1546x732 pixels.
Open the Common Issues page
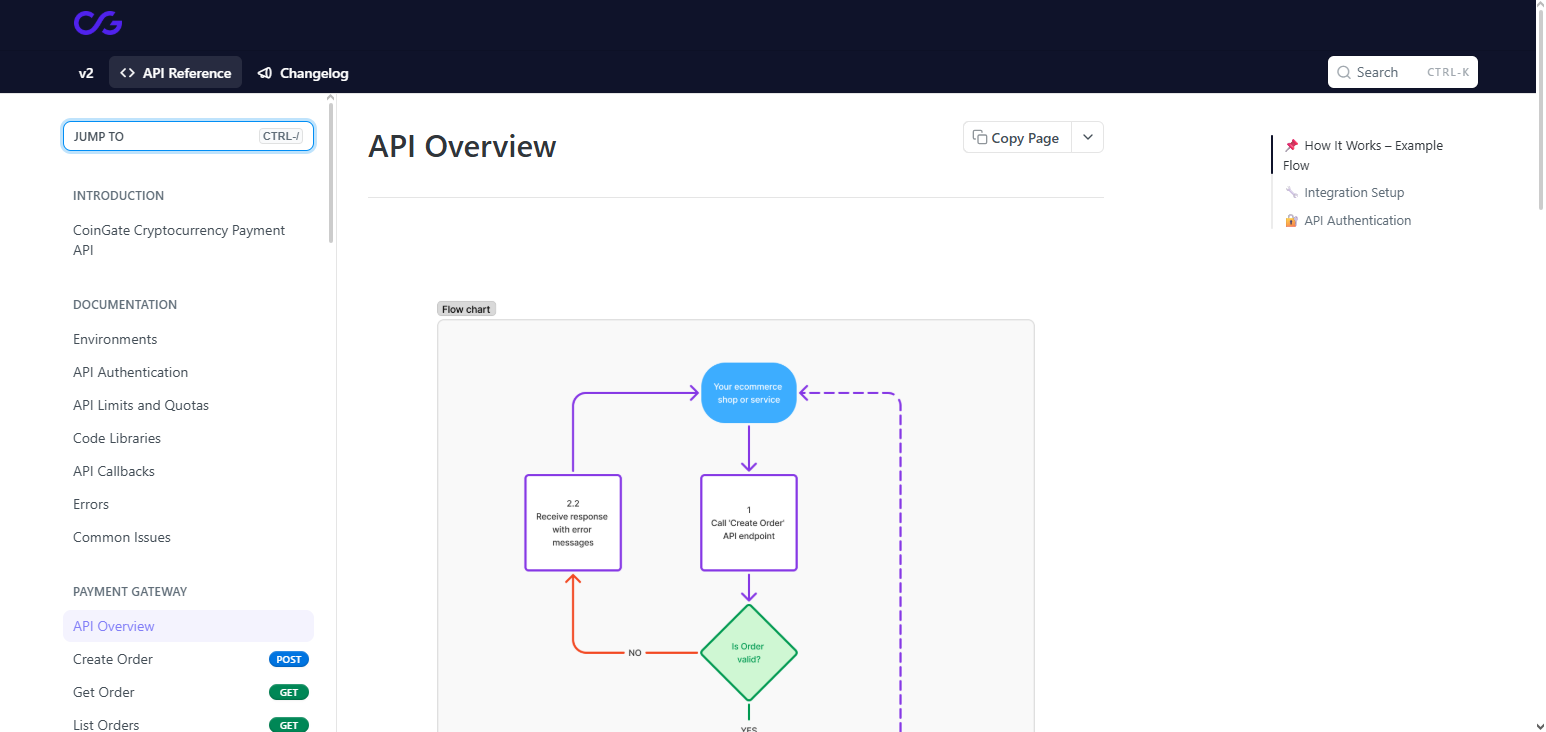coord(188,537)
